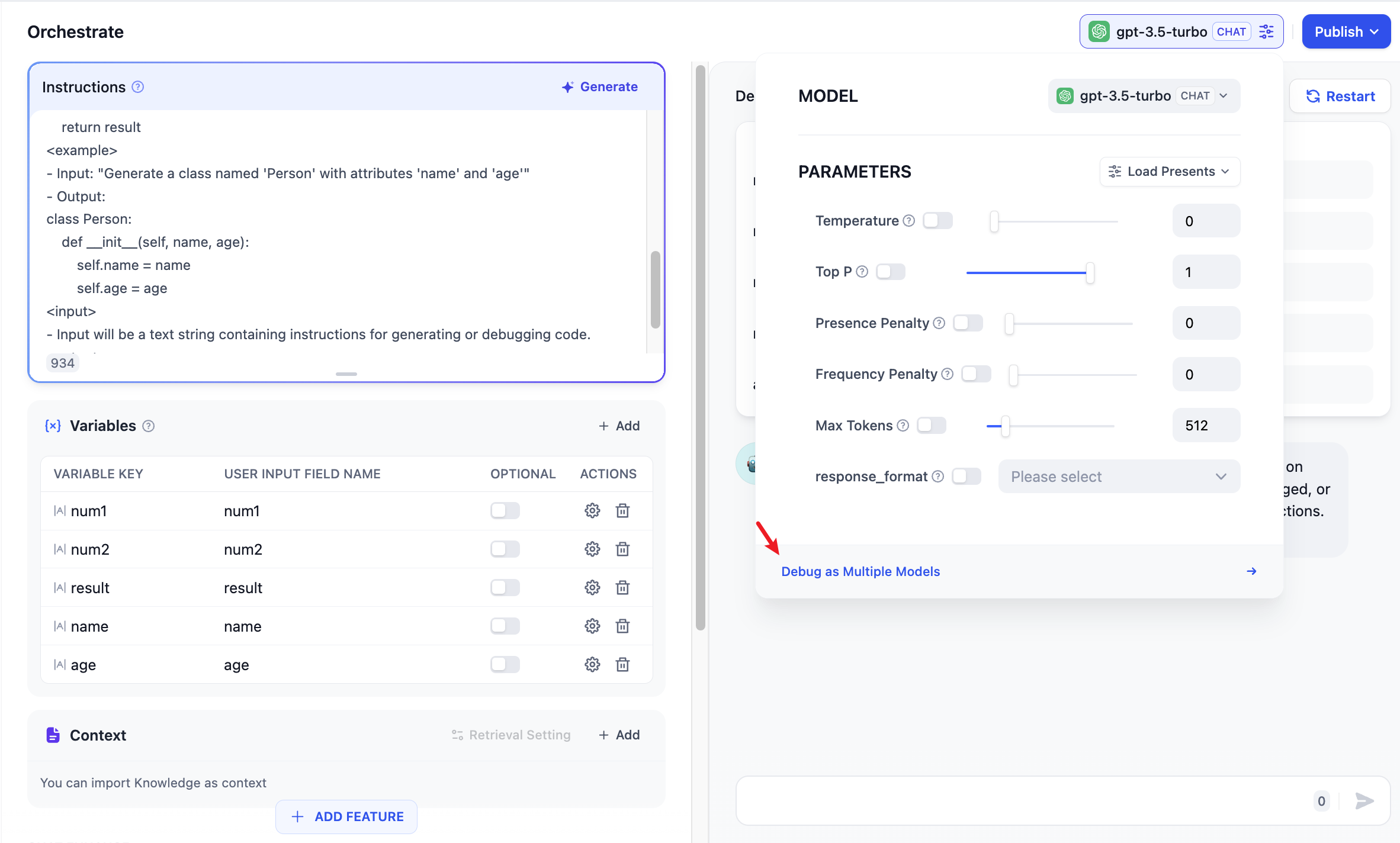Toggle optional for the age variable
1400x843 pixels.
pos(505,665)
